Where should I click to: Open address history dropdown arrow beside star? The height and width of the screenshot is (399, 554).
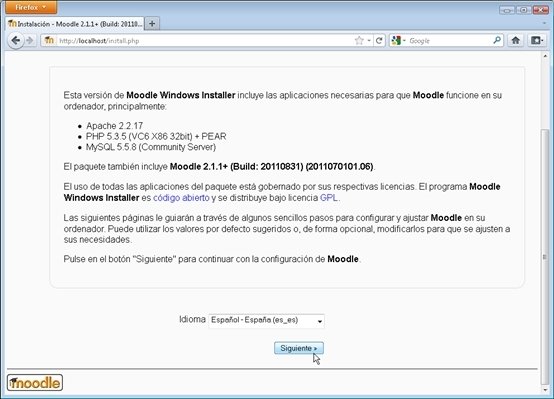click(x=369, y=41)
